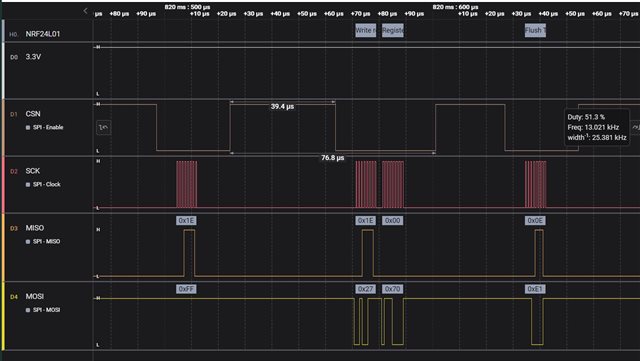Image resolution: width=640 pixels, height=361 pixels.
Task: Click the SPI - MISO square badge
Action: pos(28,242)
